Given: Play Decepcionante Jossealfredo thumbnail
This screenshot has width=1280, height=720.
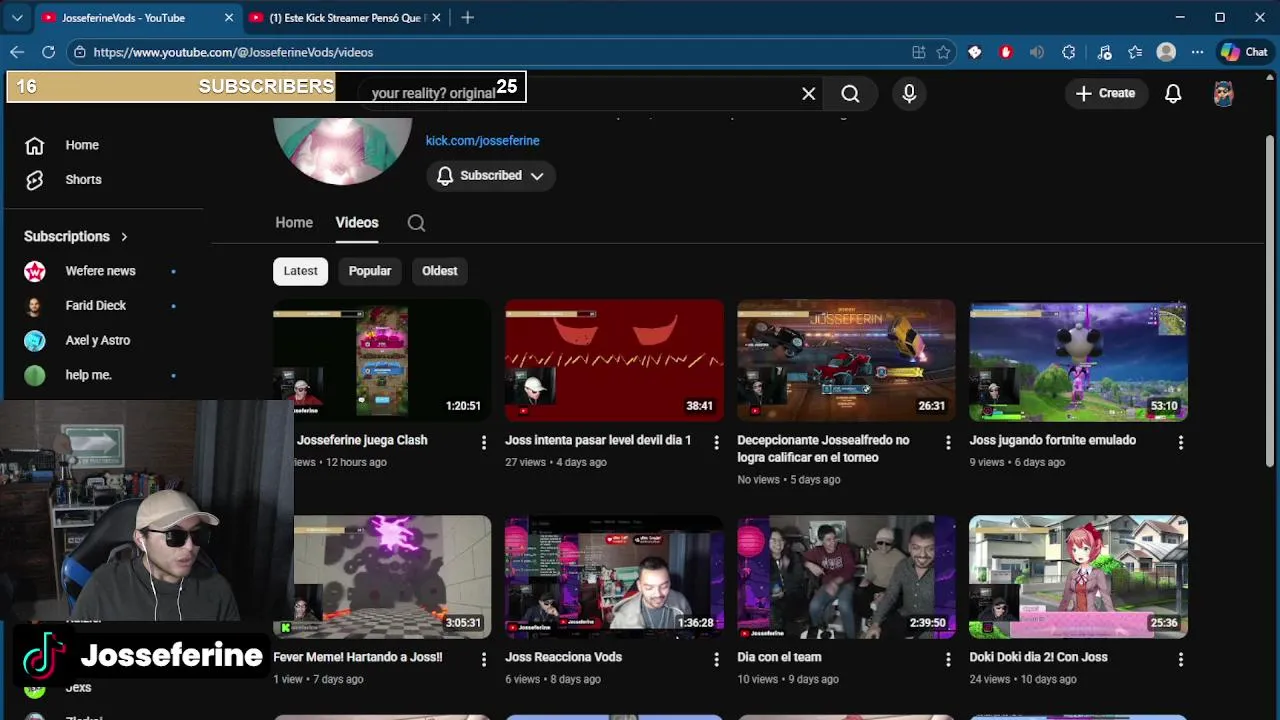Looking at the screenshot, I should coord(846,361).
